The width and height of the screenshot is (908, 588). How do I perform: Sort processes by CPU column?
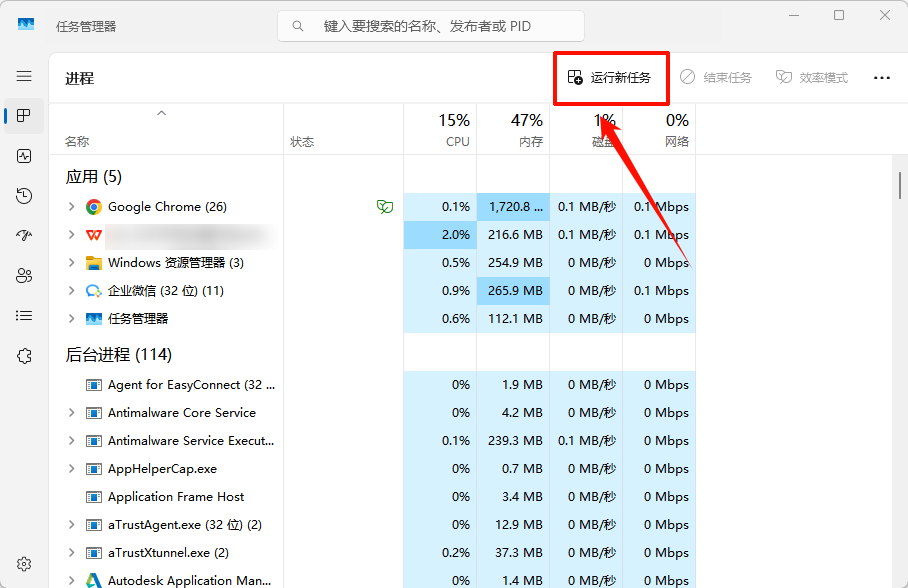[x=441, y=130]
